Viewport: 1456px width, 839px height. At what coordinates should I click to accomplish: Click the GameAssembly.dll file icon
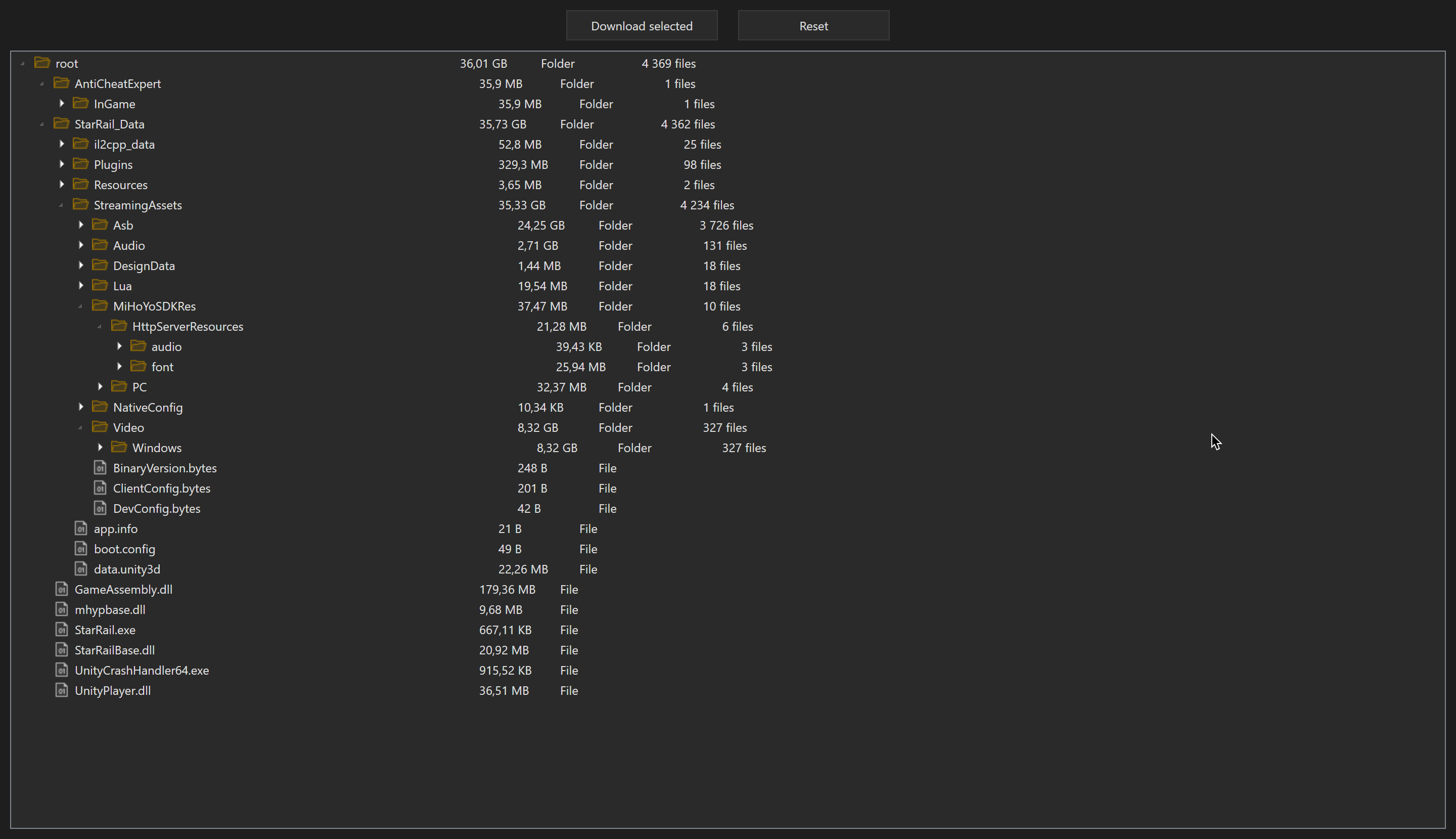[x=62, y=589]
